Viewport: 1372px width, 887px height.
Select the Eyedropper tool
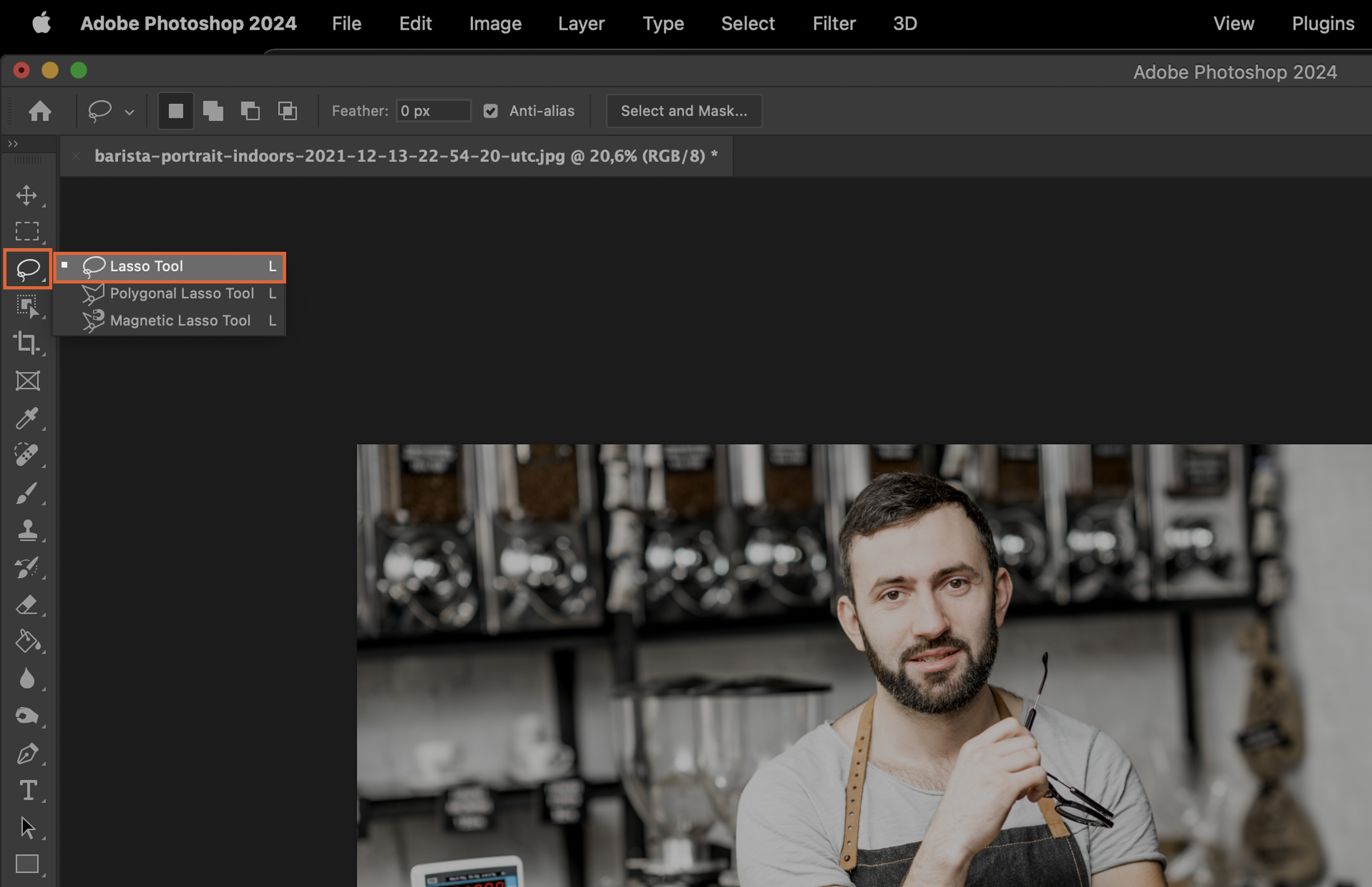pos(27,418)
